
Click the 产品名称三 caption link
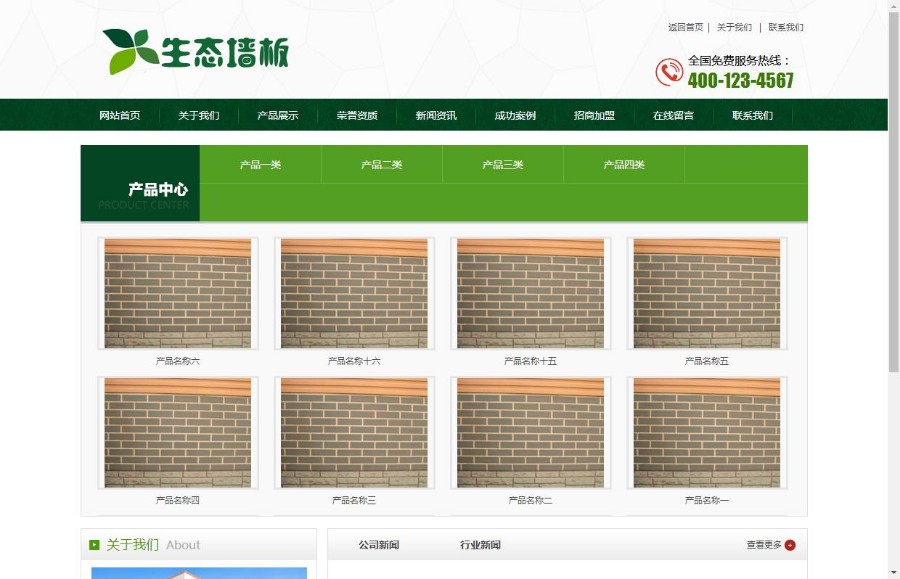(x=354, y=500)
